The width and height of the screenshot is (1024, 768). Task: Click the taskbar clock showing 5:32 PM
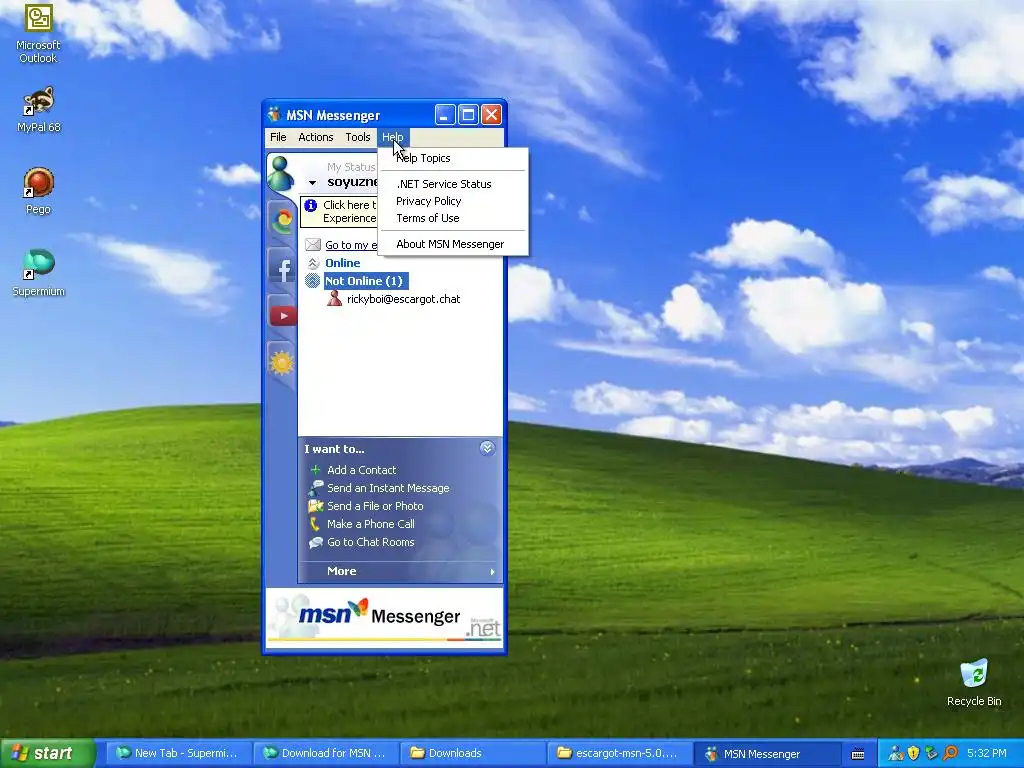pyautogui.click(x=986, y=753)
